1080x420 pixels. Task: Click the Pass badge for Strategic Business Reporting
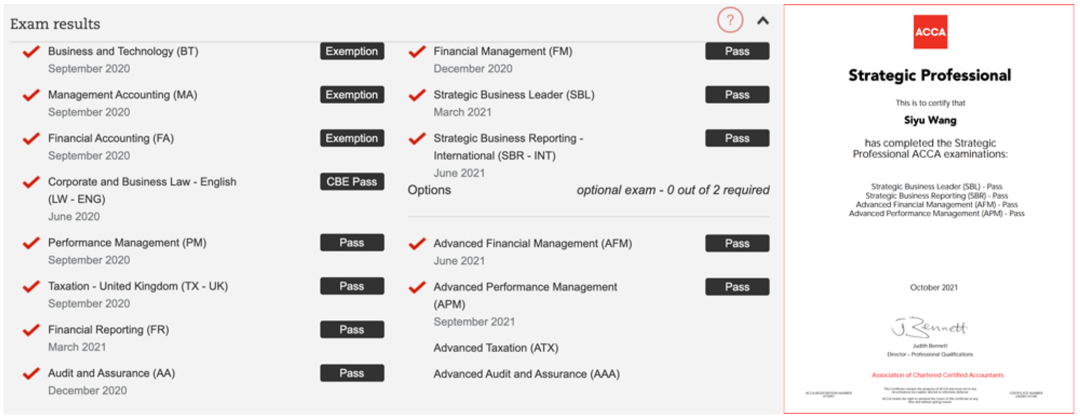point(737,138)
